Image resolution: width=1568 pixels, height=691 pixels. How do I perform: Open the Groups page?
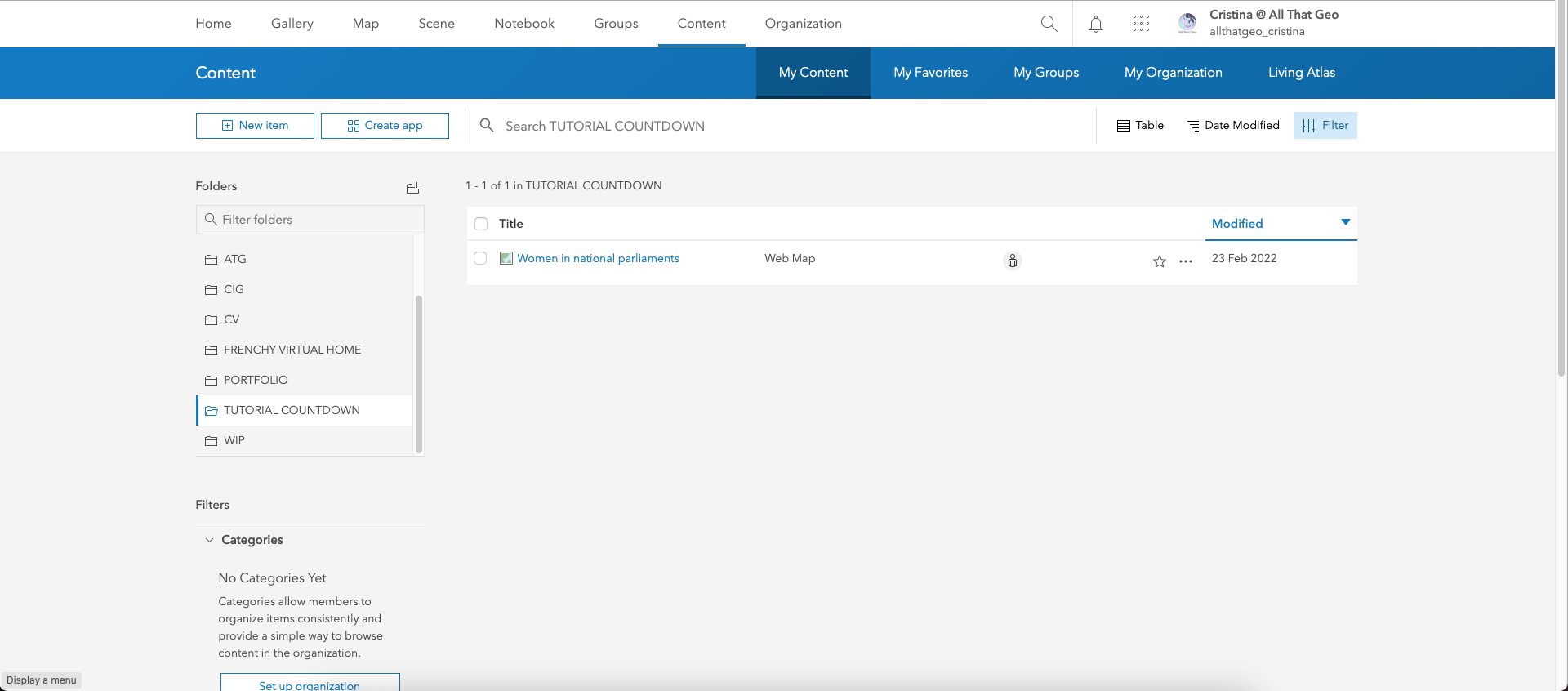click(x=616, y=24)
